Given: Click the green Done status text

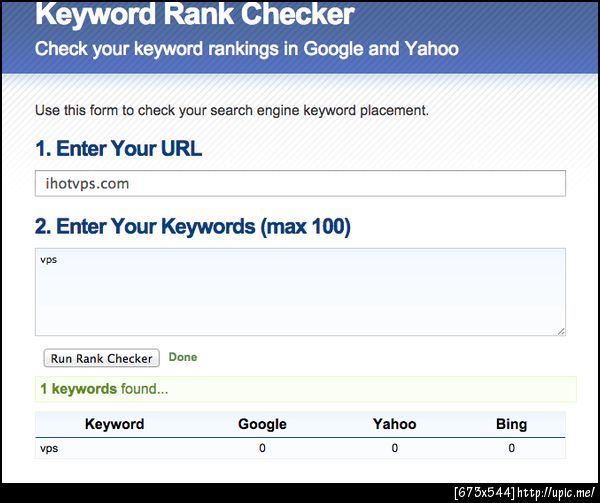Looking at the screenshot, I should (183, 357).
